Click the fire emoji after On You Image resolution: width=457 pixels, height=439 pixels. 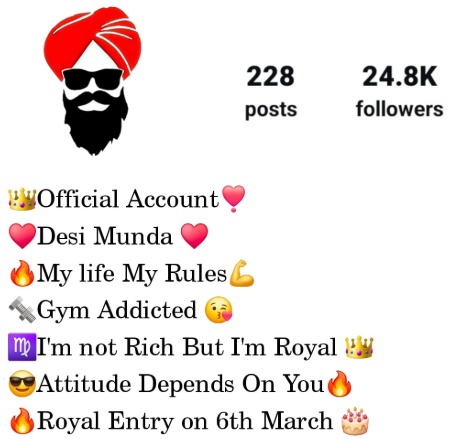click(x=339, y=384)
